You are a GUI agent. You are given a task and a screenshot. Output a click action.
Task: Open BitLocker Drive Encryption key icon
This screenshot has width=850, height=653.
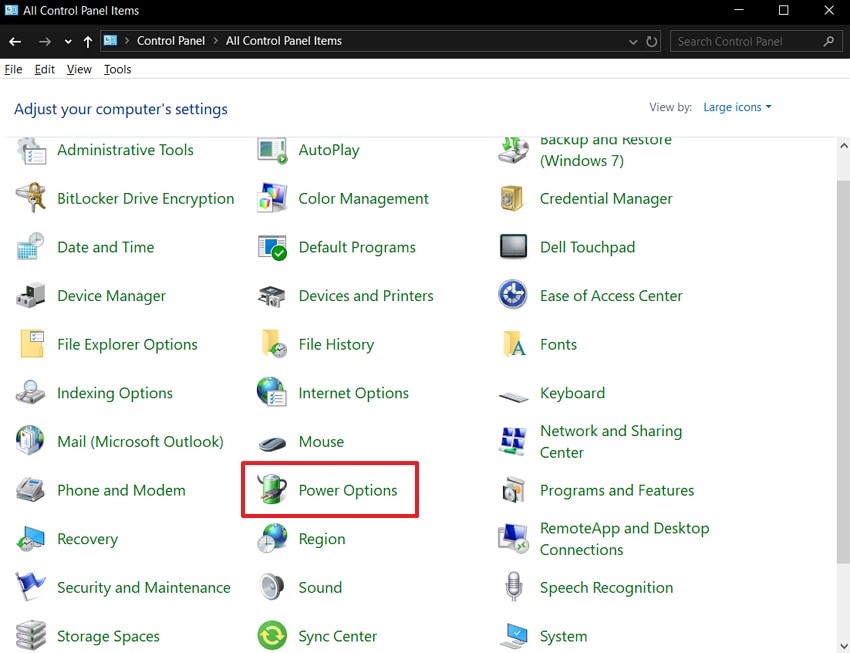coord(31,198)
